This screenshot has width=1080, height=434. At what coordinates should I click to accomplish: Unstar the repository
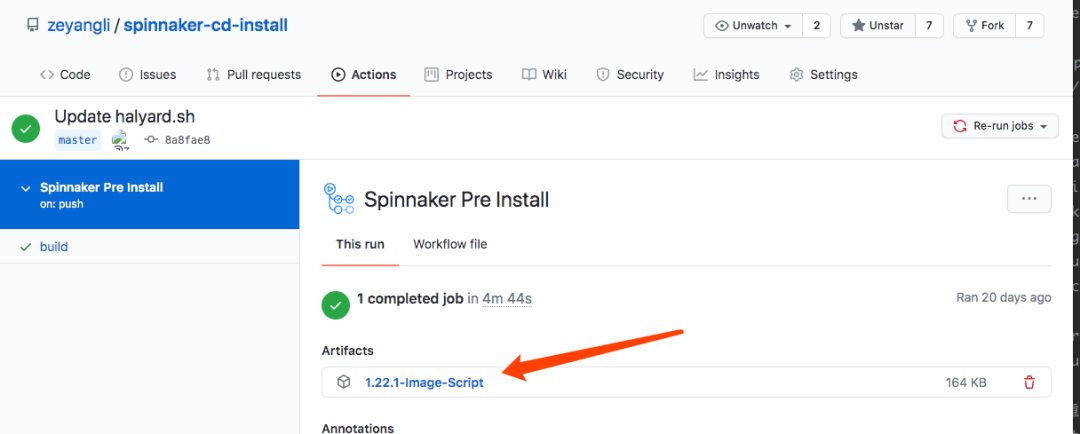click(x=877, y=25)
